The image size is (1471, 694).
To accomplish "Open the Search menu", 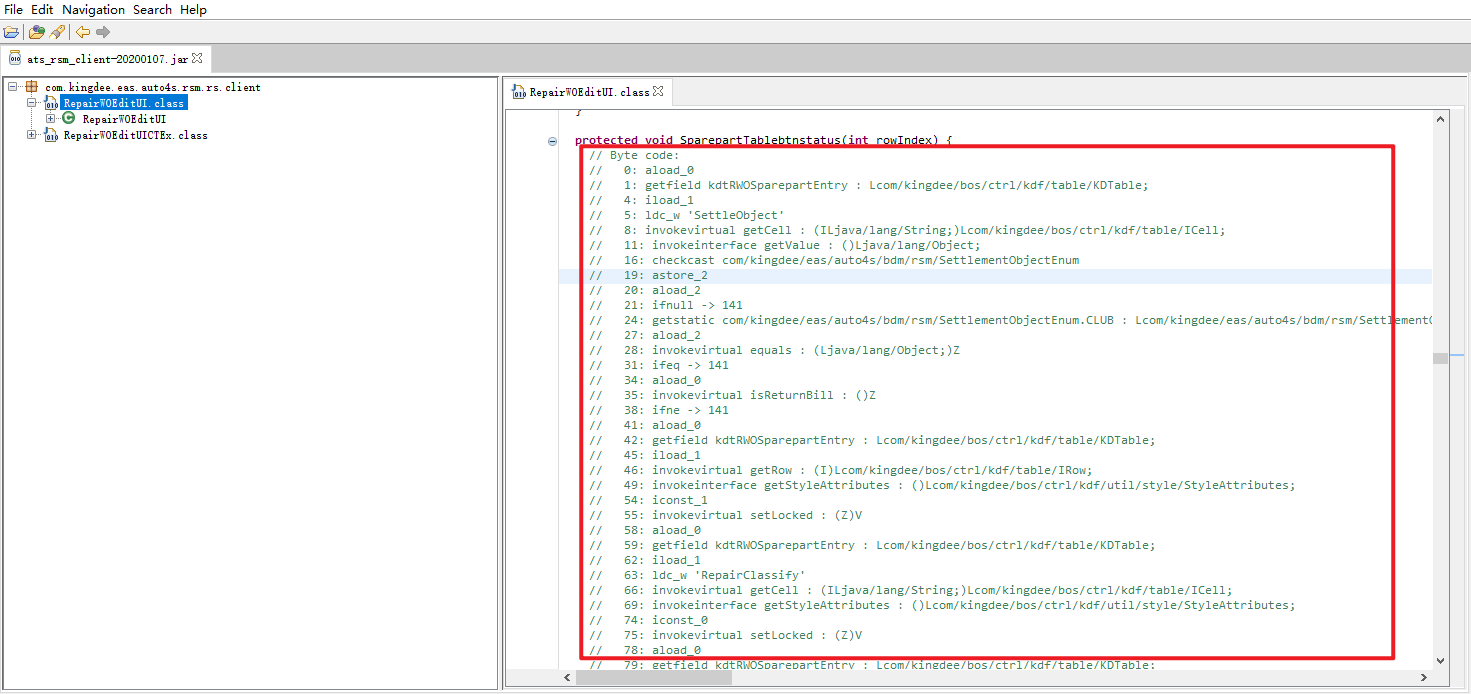I will pyautogui.click(x=151, y=10).
